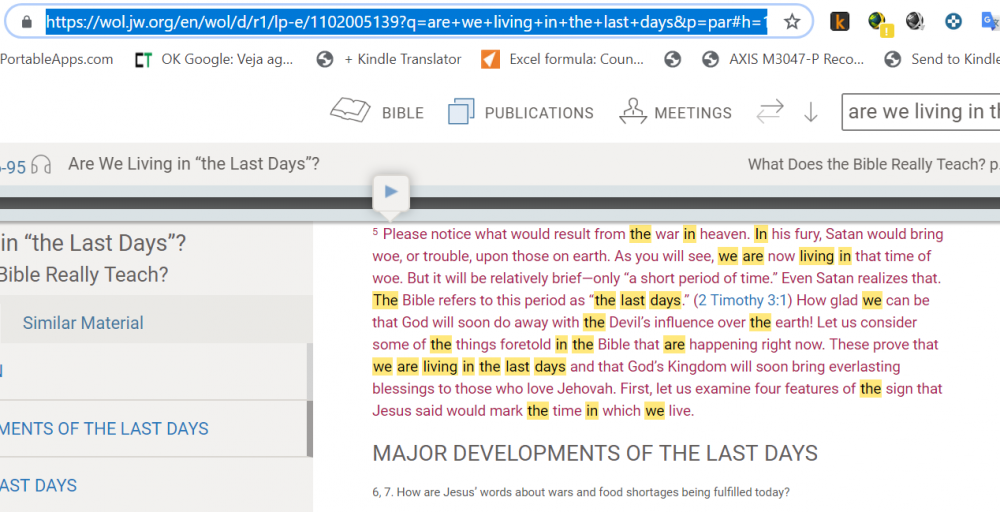Viewport: 1000px width, 512px height.
Task: Open the Publications menu
Action: (x=520, y=112)
